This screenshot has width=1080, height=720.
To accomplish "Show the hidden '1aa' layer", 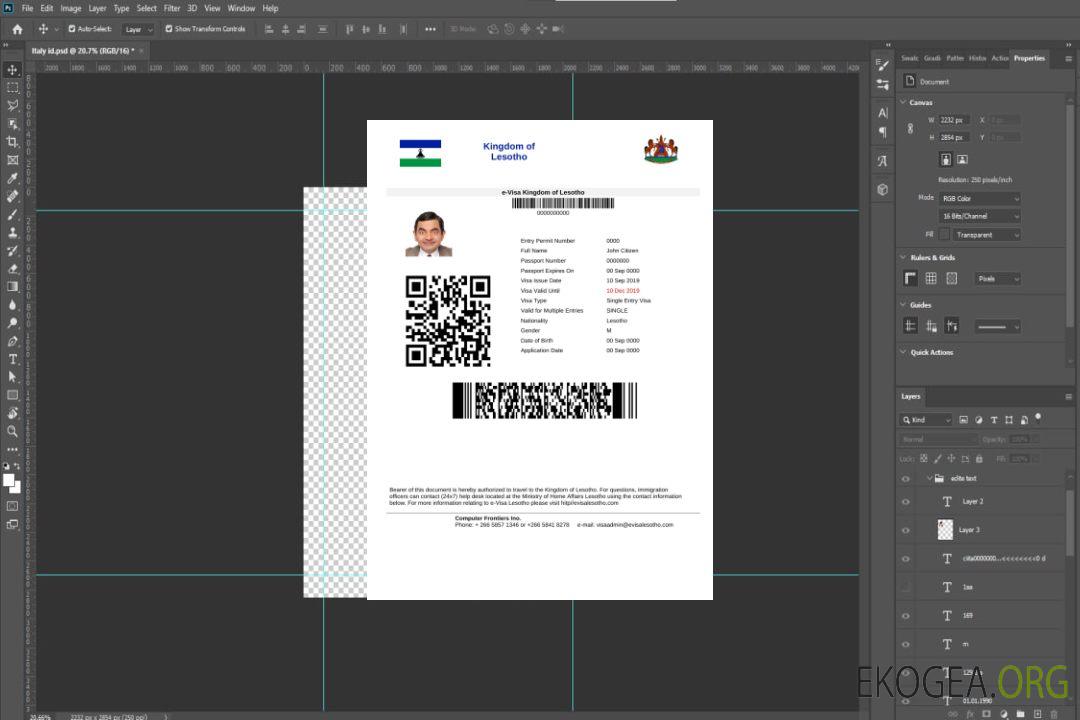I will click(906, 587).
